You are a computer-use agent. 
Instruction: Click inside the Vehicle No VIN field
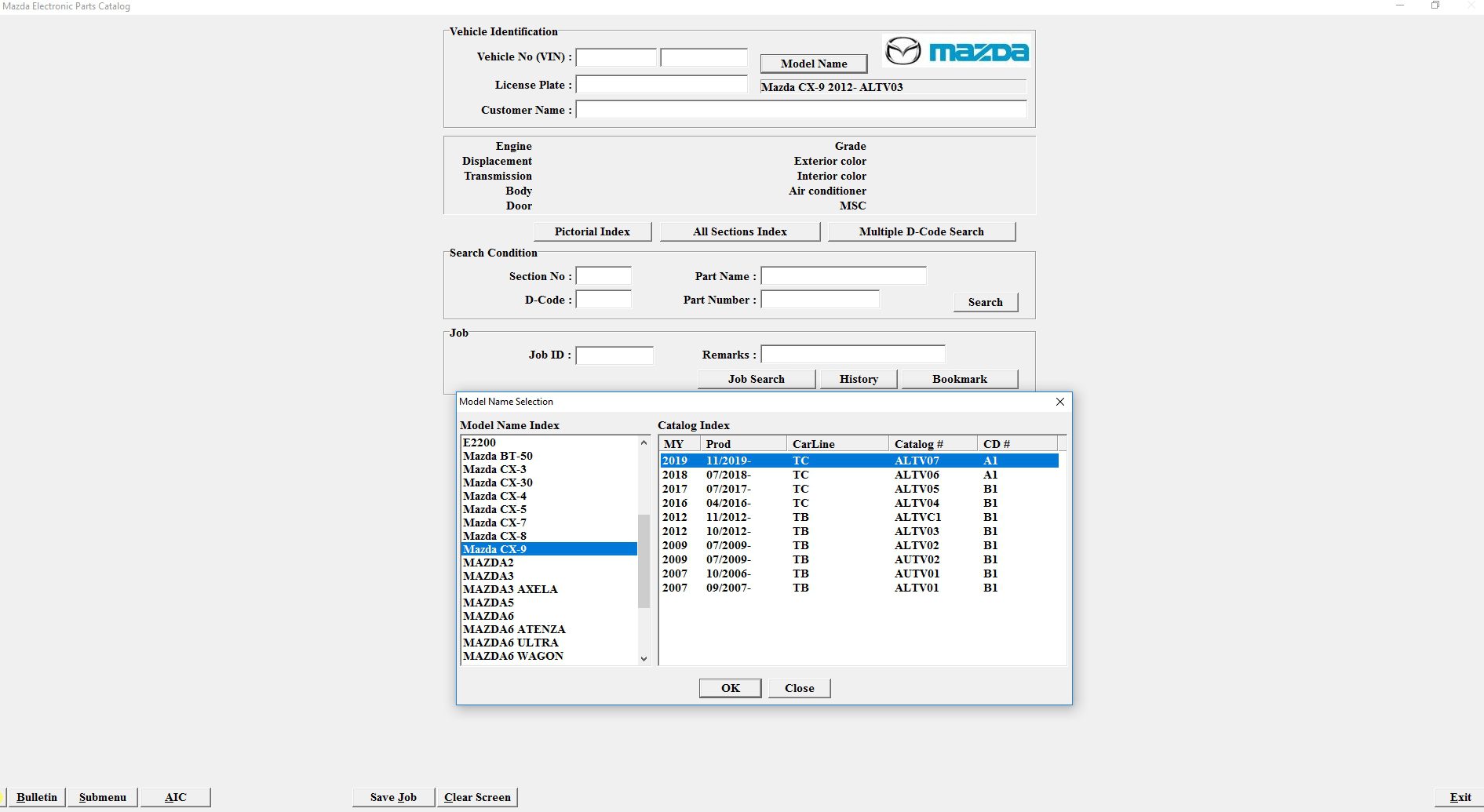click(x=616, y=57)
